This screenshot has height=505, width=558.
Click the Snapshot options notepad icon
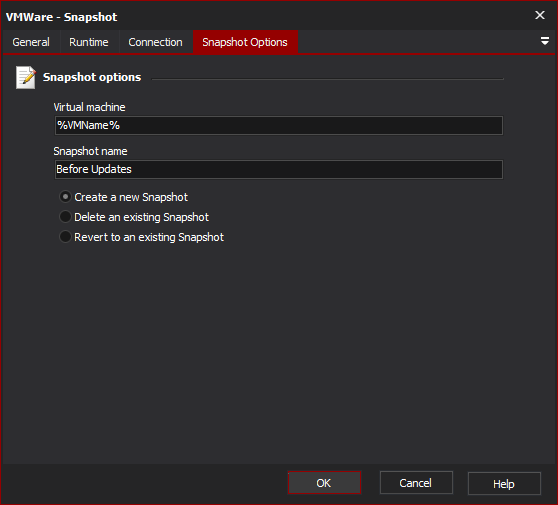click(x=26, y=77)
